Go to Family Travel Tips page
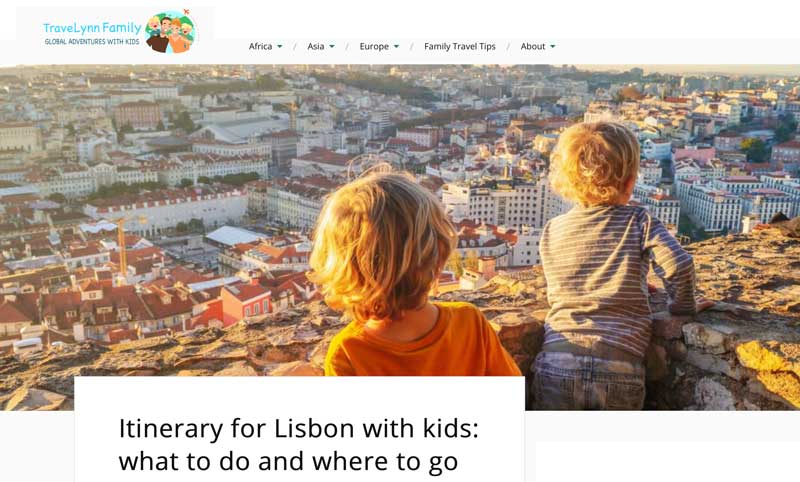Viewport: 800px width, 482px height. point(460,46)
